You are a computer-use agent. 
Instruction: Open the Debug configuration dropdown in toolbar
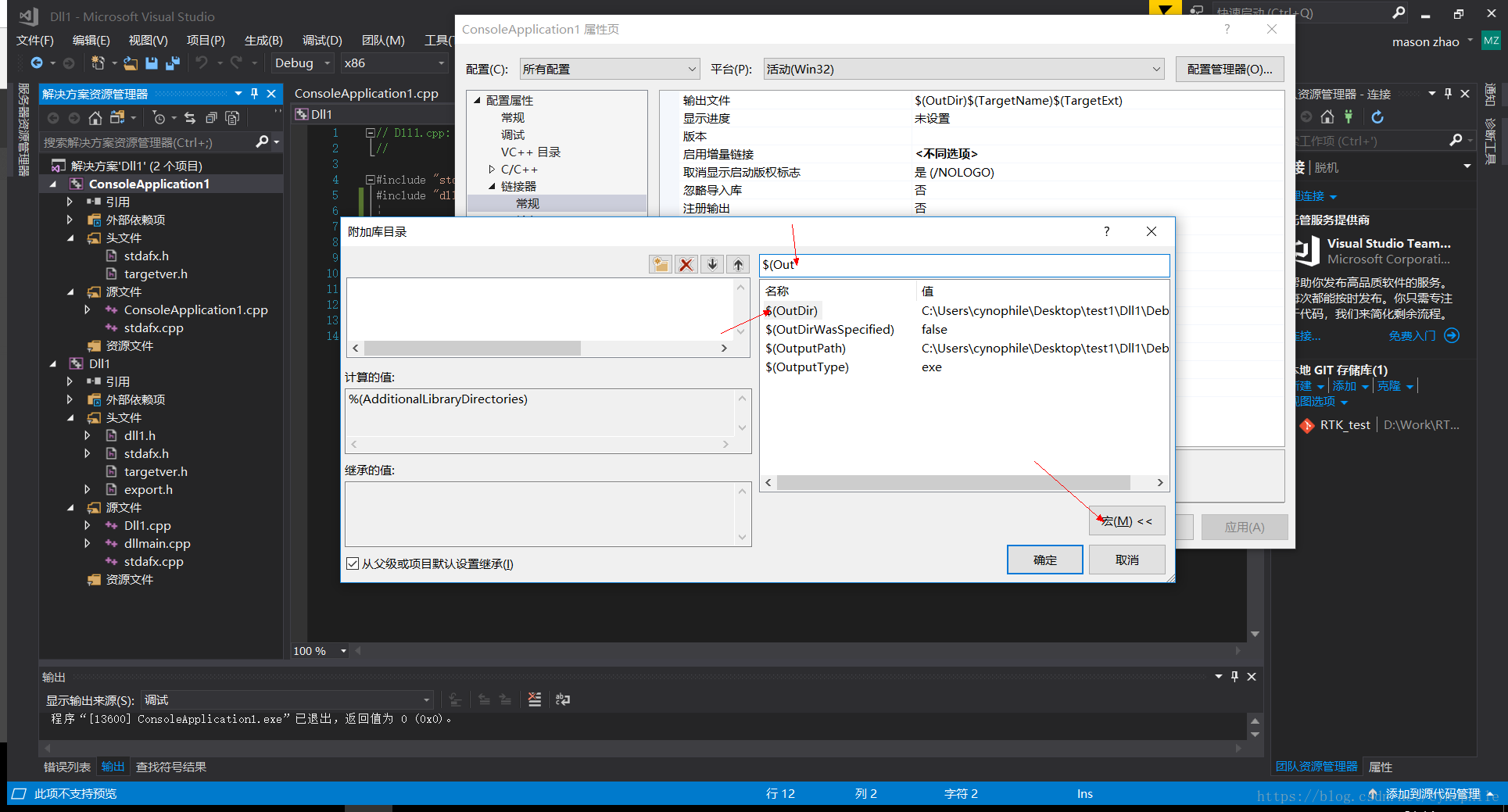tap(302, 63)
